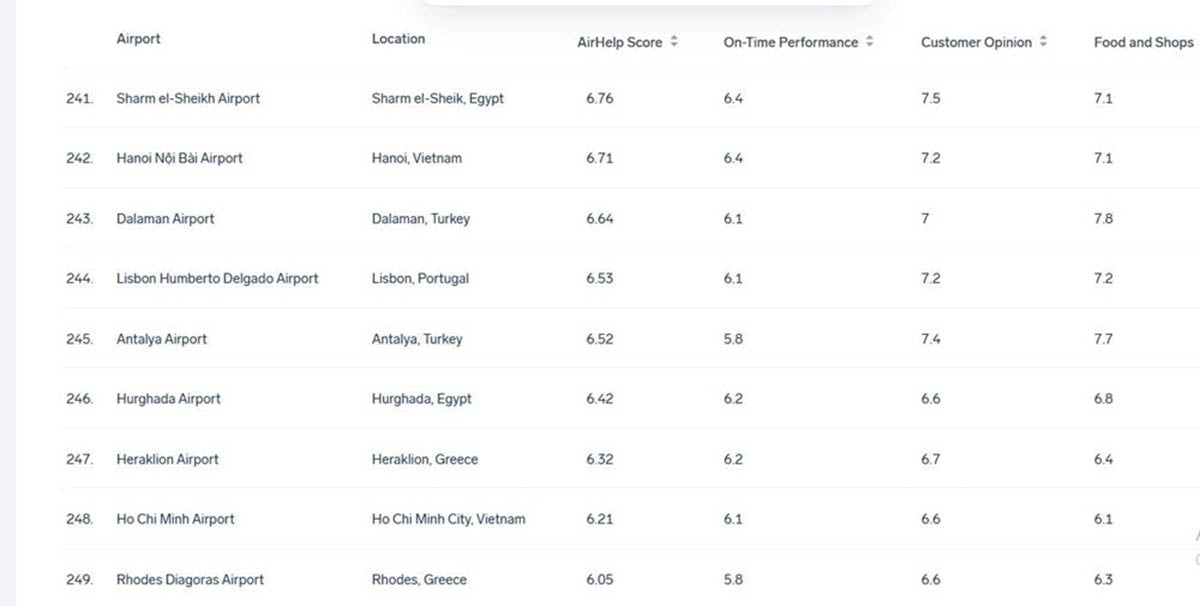
Task: Select Antalya Airport in the list
Action: tap(162, 339)
